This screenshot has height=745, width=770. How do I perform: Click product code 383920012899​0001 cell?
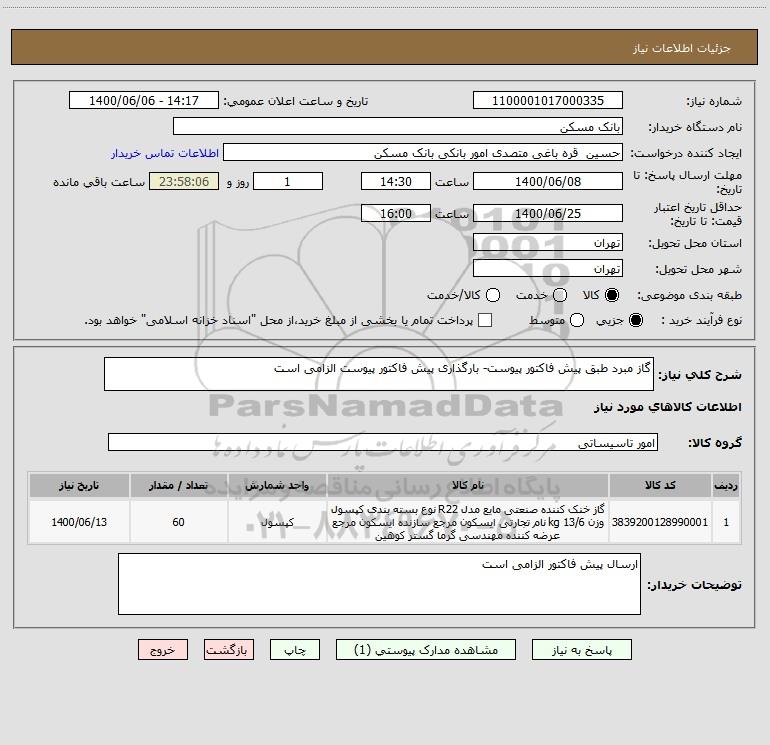point(660,522)
